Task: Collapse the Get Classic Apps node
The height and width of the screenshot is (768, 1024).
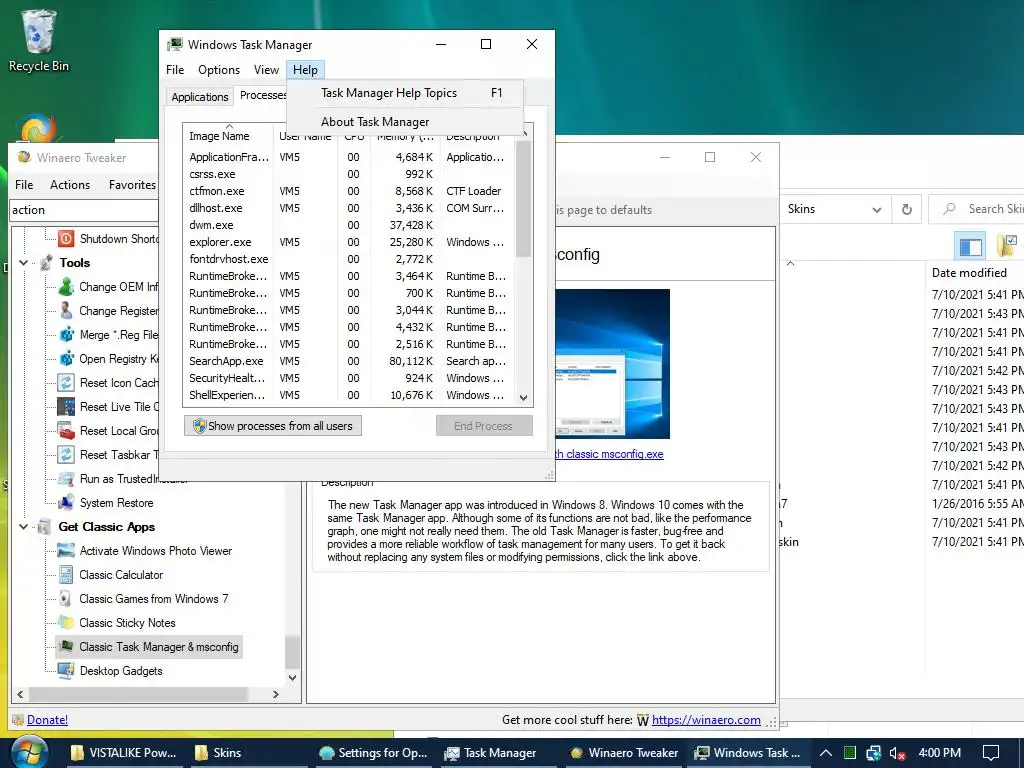Action: 24,526
